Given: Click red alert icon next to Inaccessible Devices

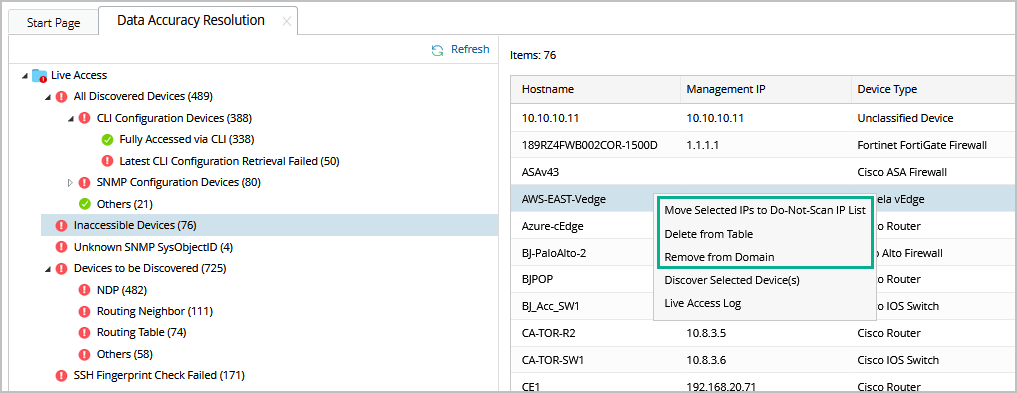Looking at the screenshot, I should tap(62, 226).
